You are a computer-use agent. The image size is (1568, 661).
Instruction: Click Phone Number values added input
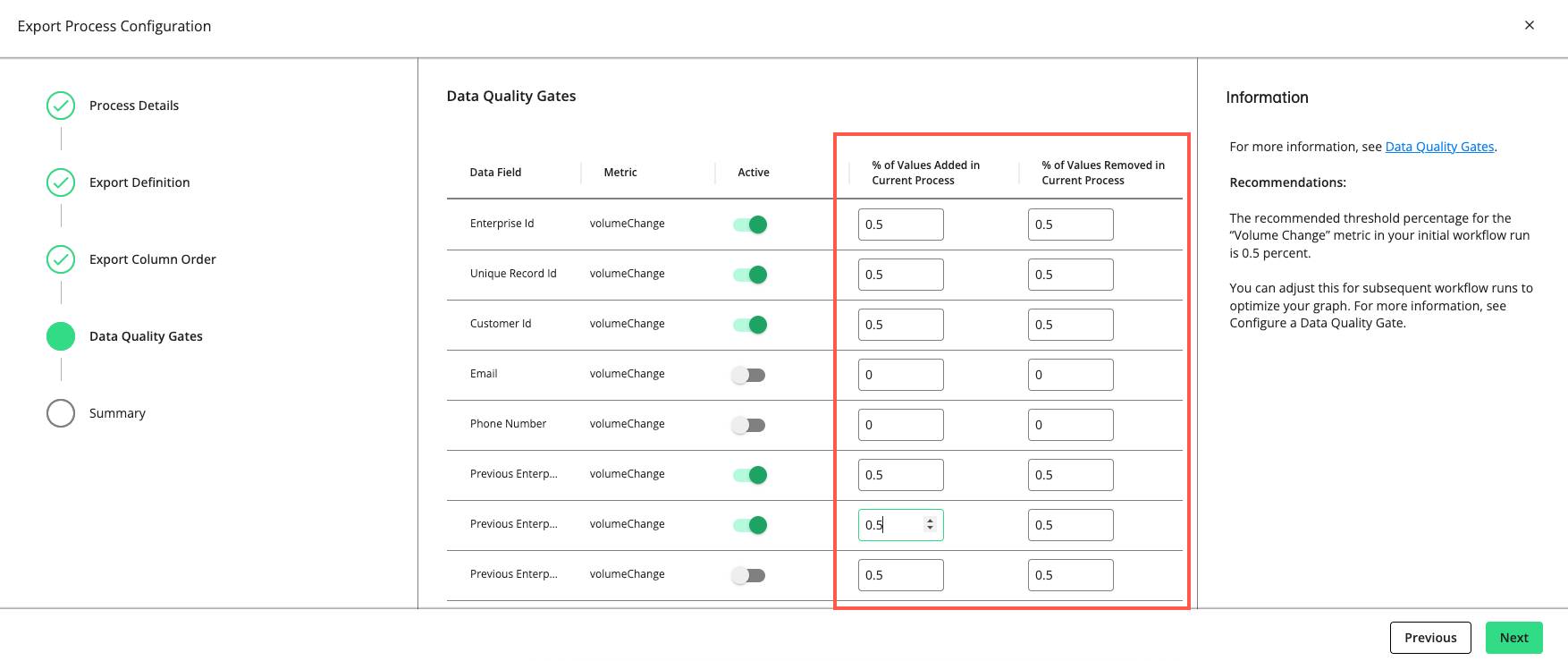click(900, 425)
